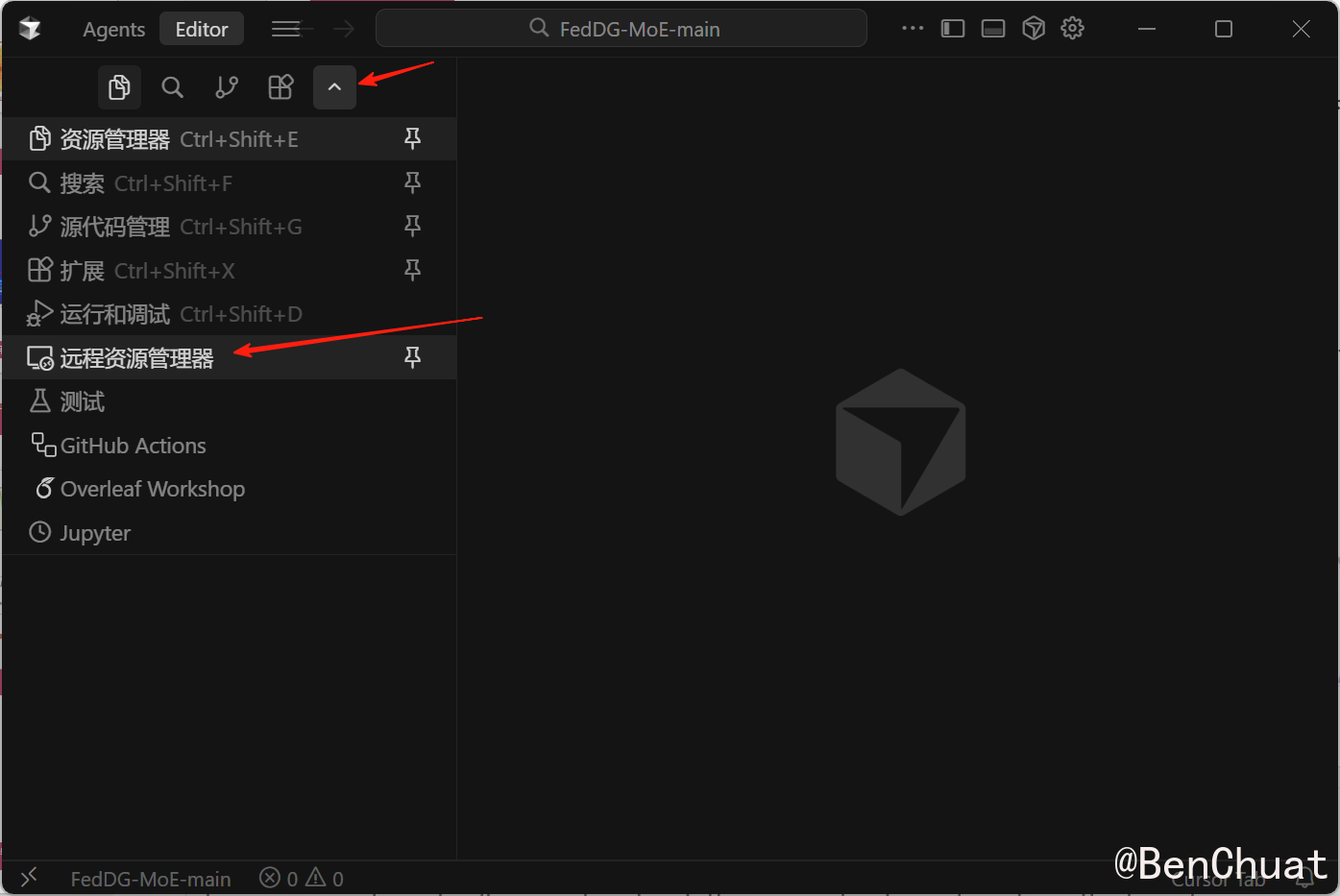Click the cube icon beside settings gear

1034,29
